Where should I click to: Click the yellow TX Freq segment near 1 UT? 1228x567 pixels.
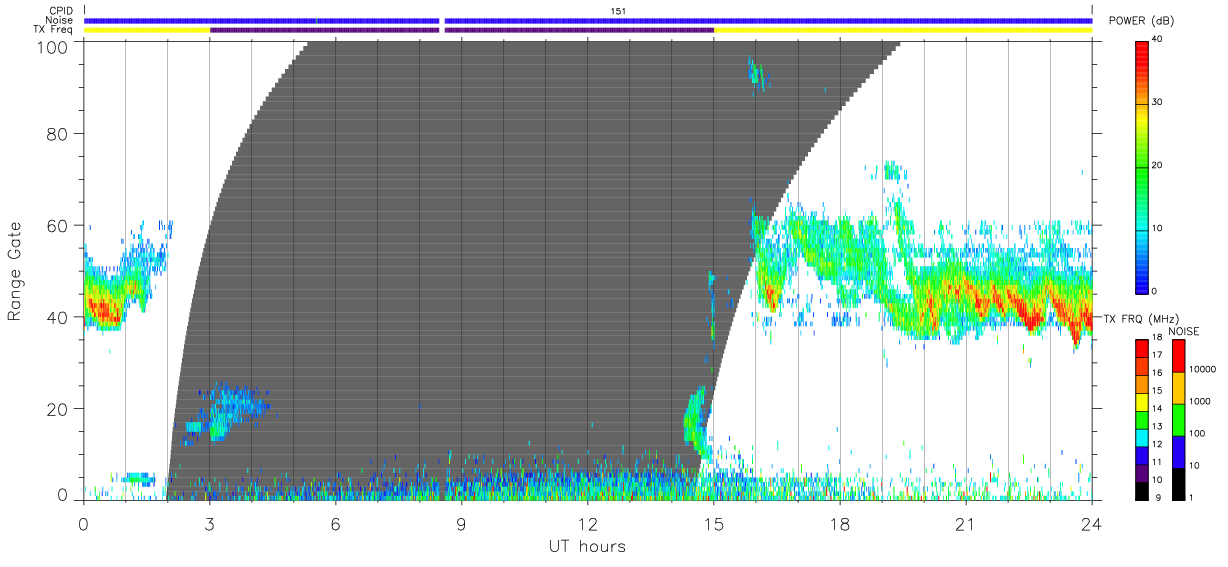[147, 30]
